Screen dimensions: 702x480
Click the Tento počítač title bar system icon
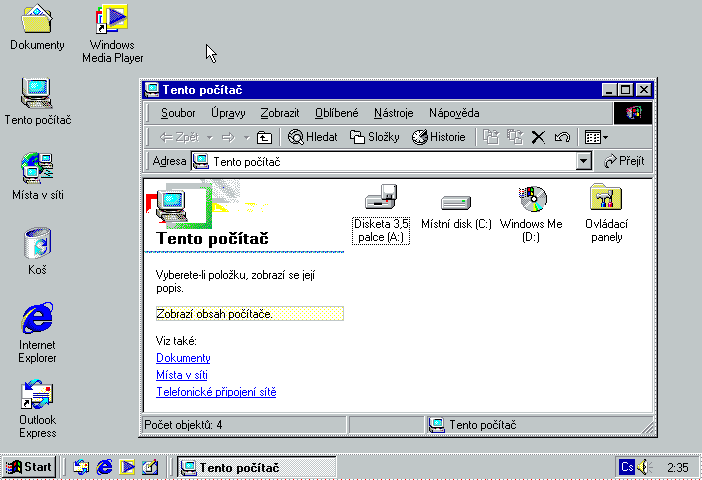(x=152, y=90)
